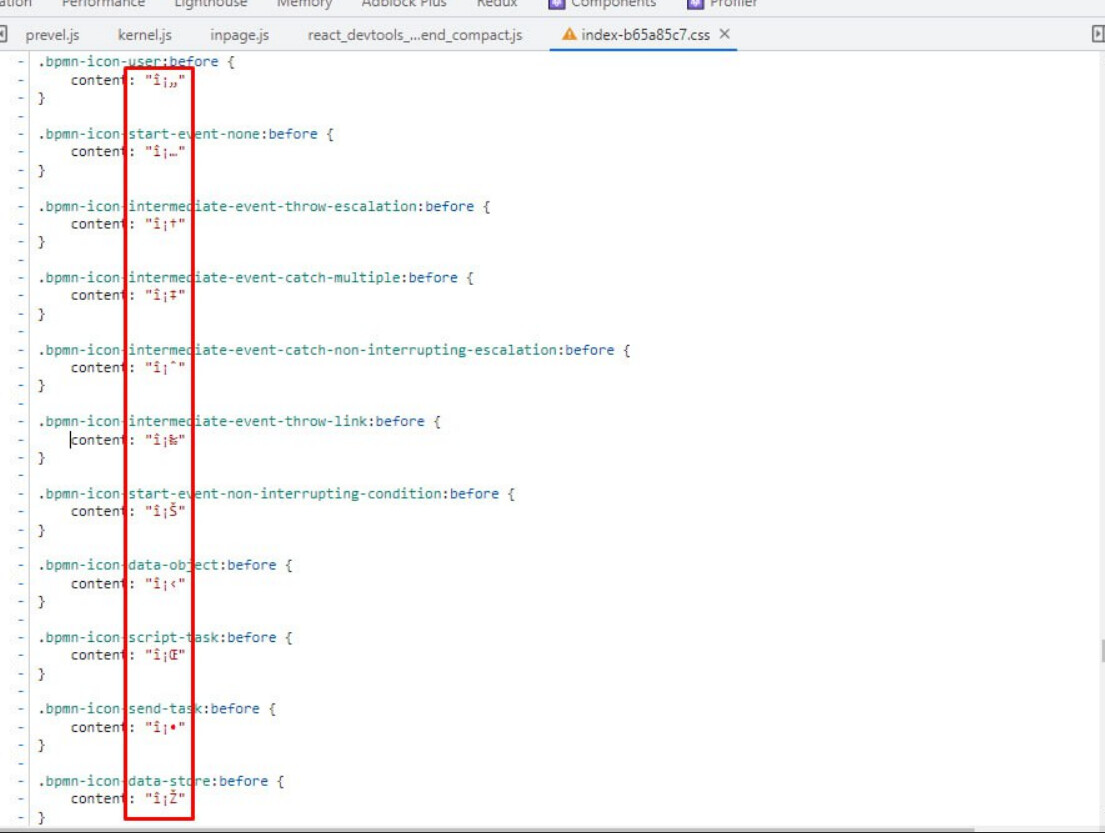Click the content line under catch-multiple
Viewport: 1105px width, 833px height.
(x=128, y=295)
